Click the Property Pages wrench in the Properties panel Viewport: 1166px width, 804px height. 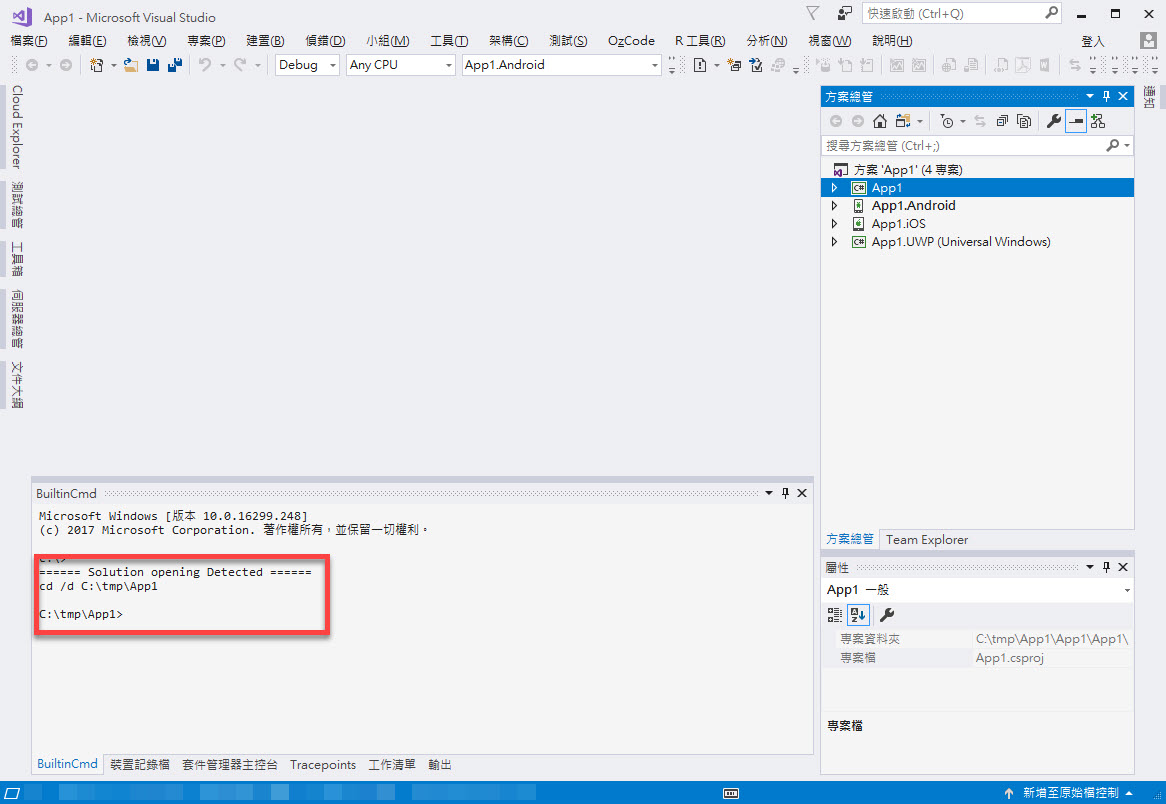[x=887, y=615]
